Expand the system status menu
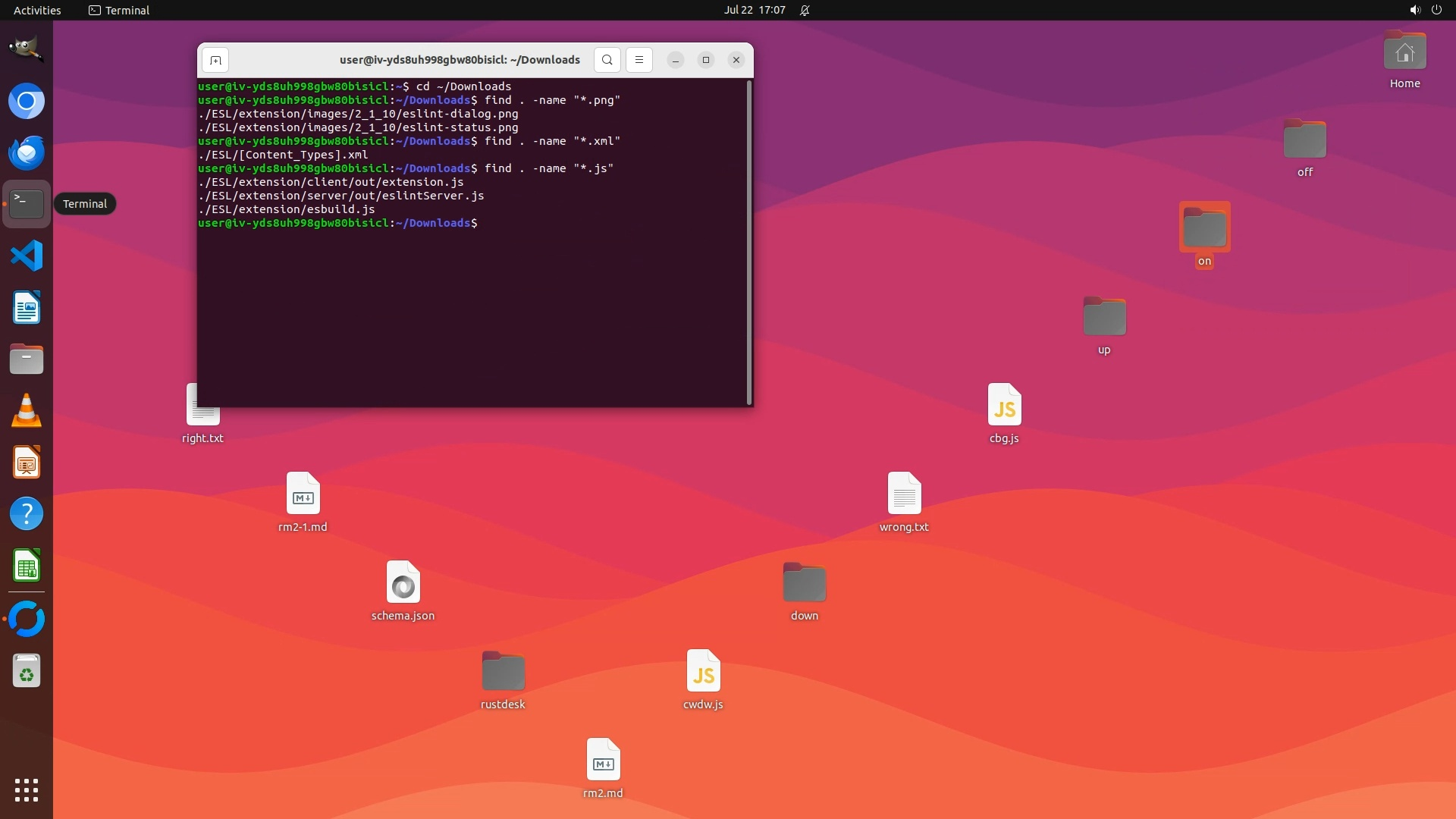The width and height of the screenshot is (1456, 819). click(1425, 10)
